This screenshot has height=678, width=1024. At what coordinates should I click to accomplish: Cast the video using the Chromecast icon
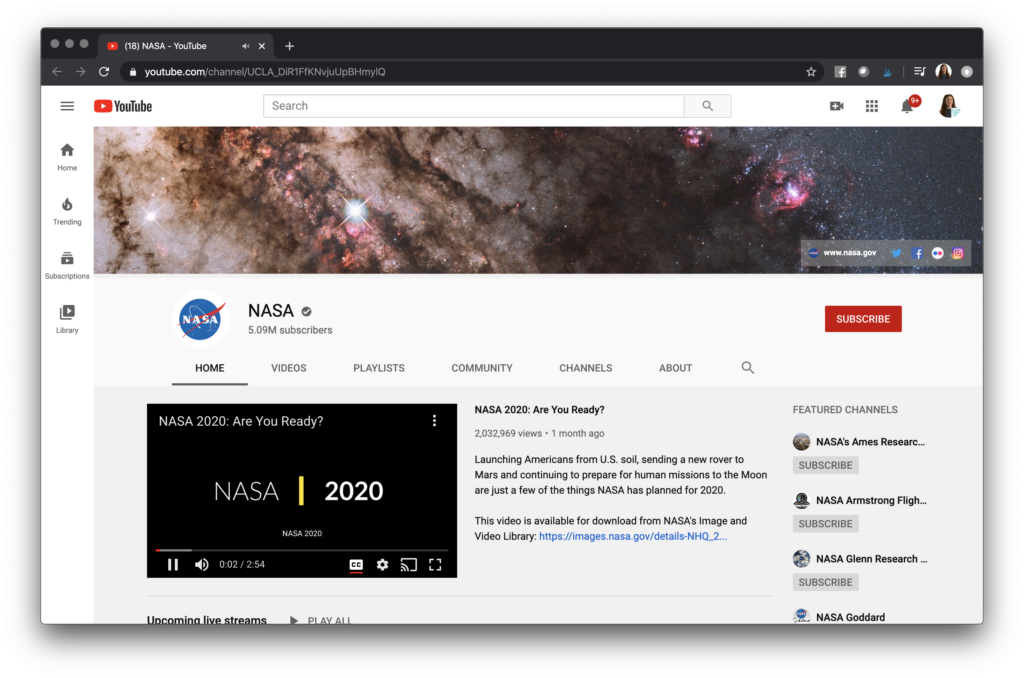click(x=408, y=565)
